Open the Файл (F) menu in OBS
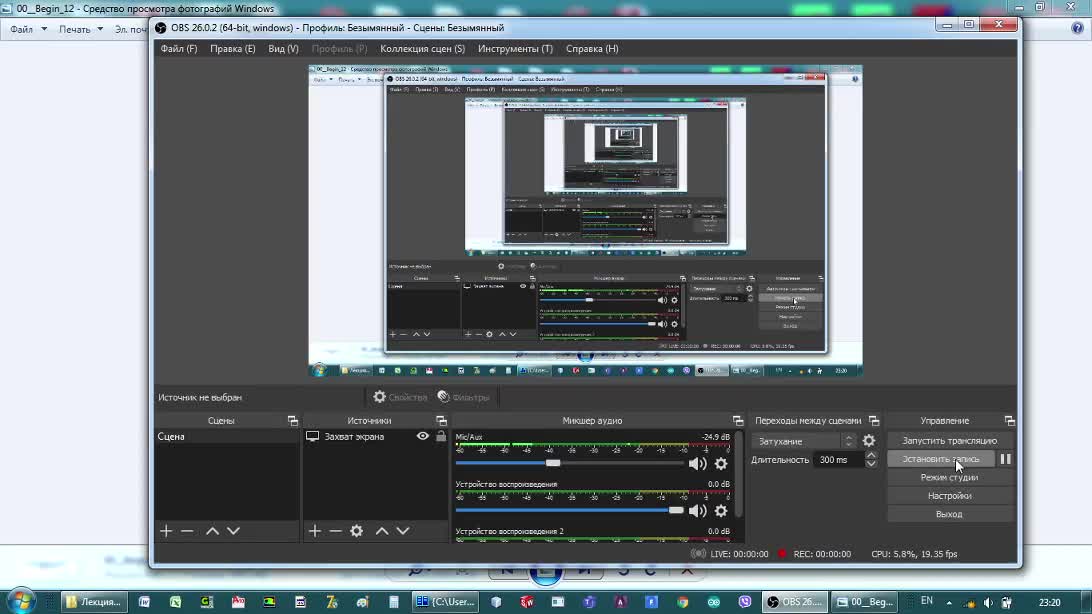Viewport: 1092px width, 614px height. click(x=179, y=49)
